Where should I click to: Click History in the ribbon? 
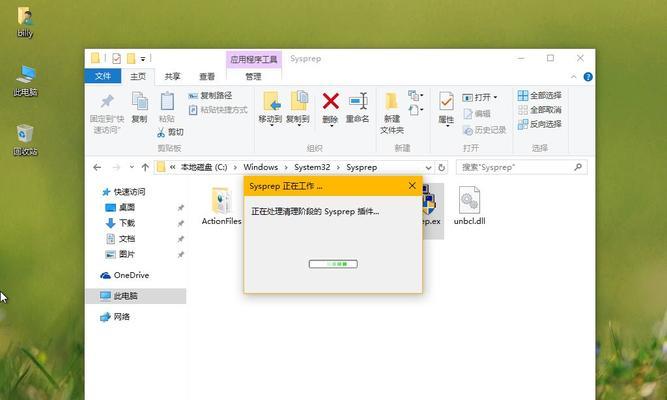(x=485, y=130)
